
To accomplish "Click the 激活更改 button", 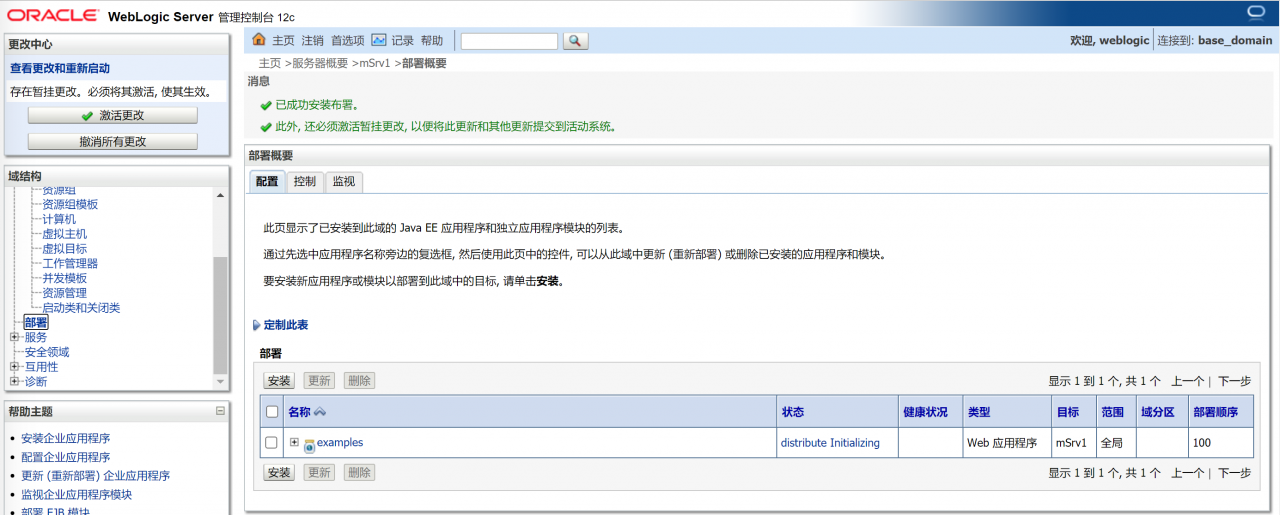I will (x=113, y=116).
